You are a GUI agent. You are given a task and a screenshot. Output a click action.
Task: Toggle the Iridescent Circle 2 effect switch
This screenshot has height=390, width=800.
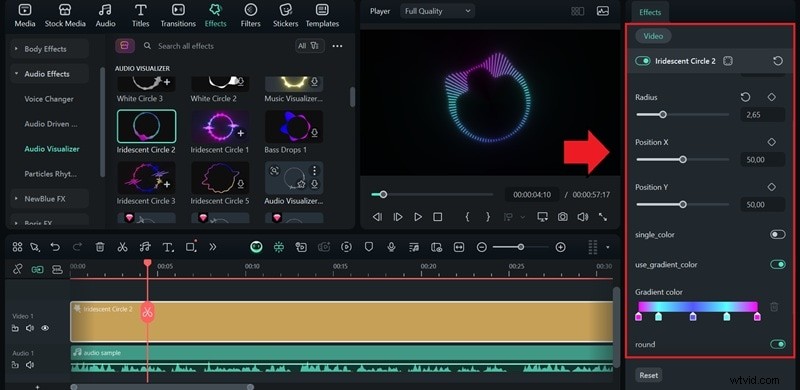[x=643, y=61]
